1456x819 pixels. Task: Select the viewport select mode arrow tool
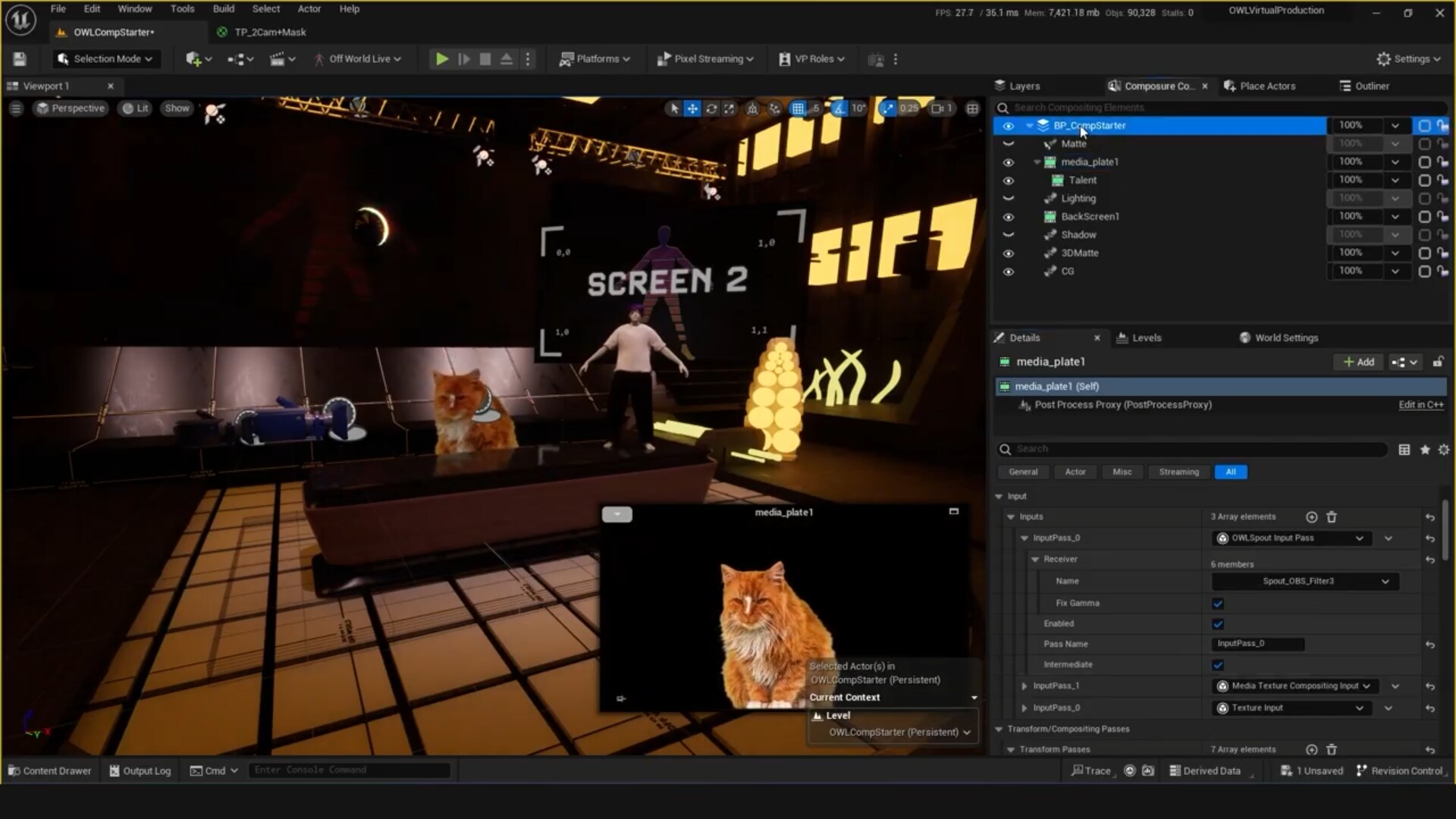[x=674, y=108]
